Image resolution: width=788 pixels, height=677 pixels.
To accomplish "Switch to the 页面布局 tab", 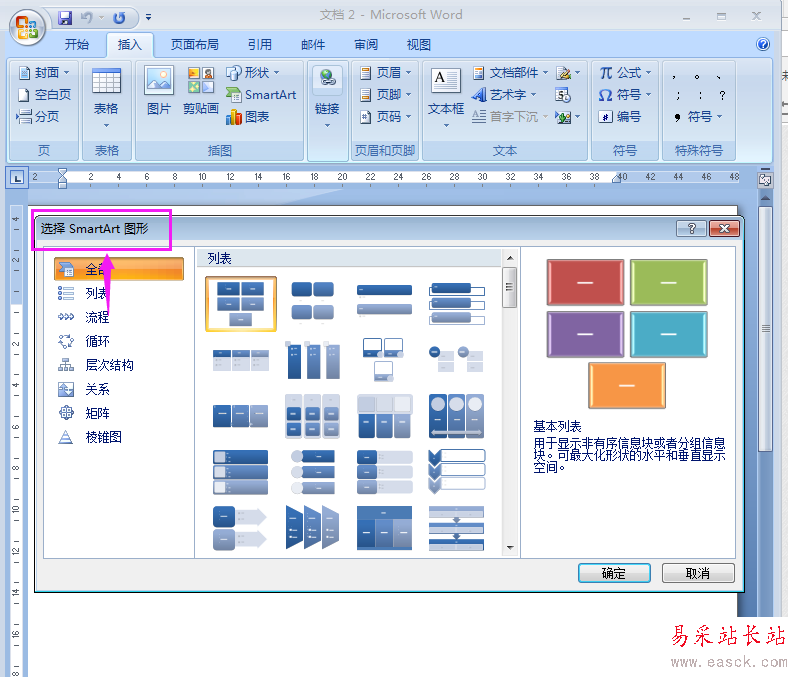I will [194, 45].
